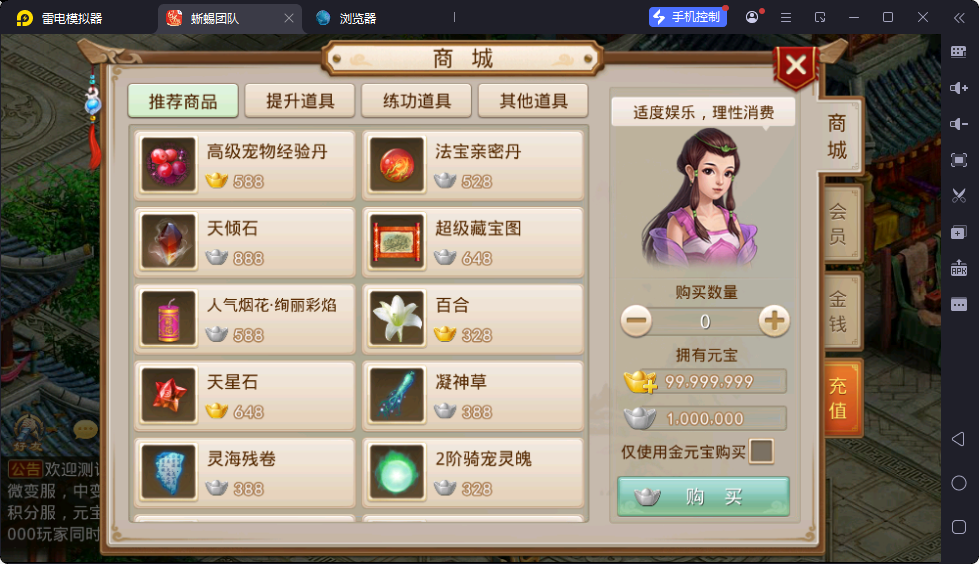Select the 其他道具 tab

point(533,101)
